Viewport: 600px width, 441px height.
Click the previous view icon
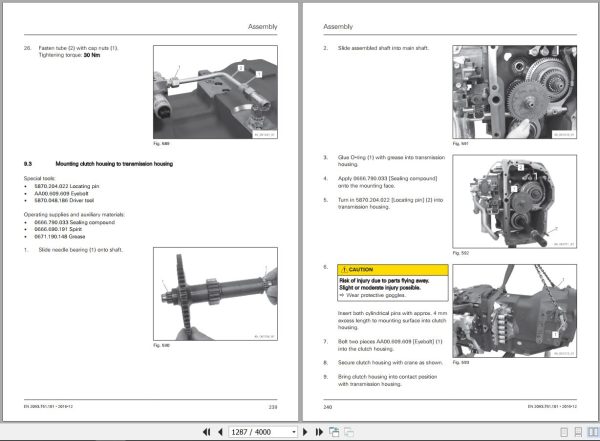pyautogui.click(x=334, y=432)
